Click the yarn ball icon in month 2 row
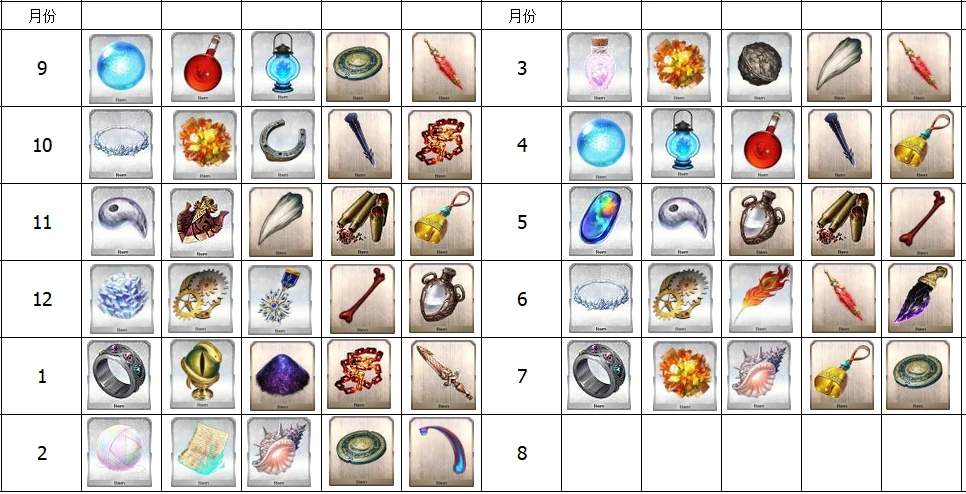 coord(120,453)
